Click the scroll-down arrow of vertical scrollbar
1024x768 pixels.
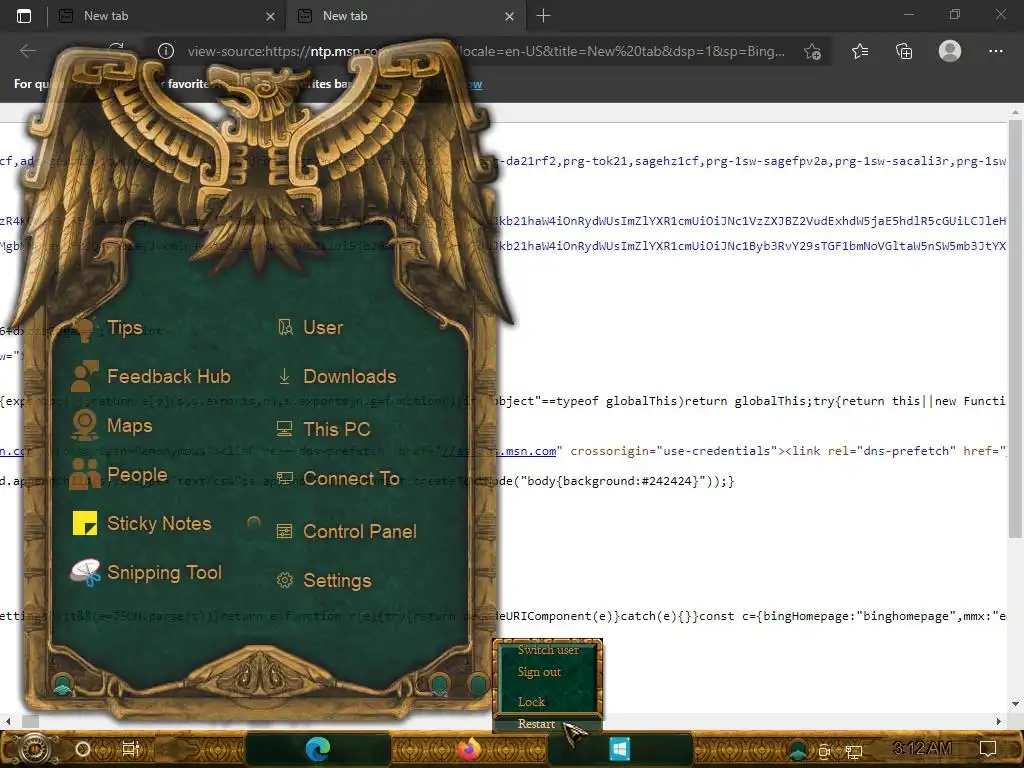1015,704
